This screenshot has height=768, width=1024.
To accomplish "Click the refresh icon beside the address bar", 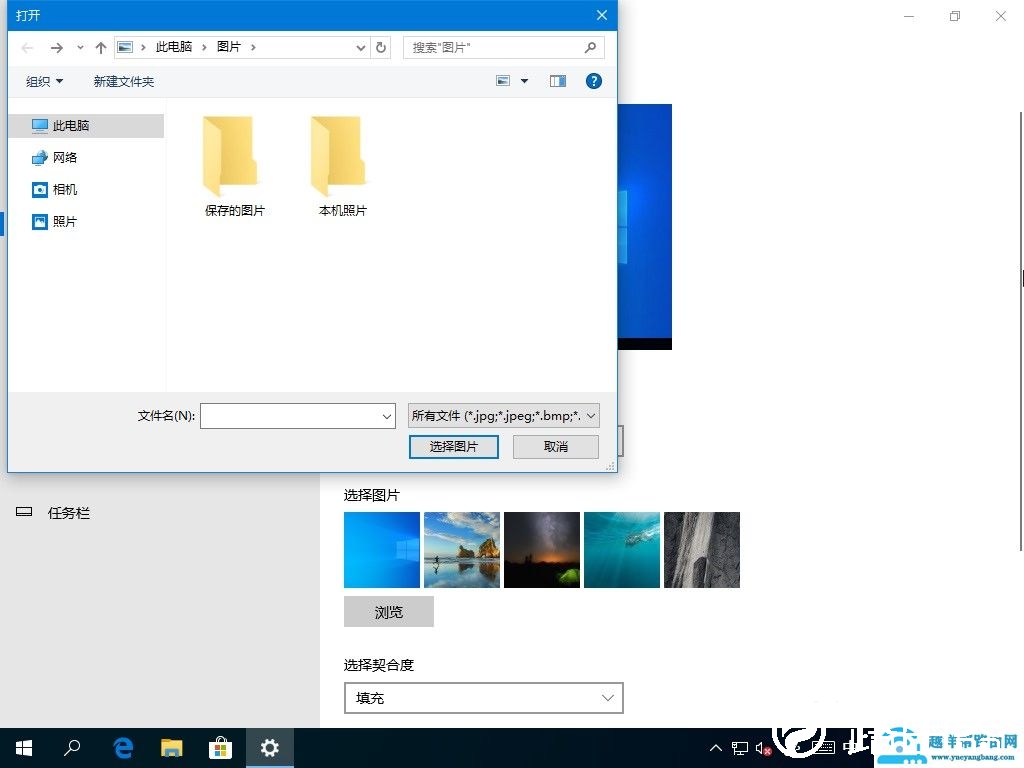I will coord(381,47).
